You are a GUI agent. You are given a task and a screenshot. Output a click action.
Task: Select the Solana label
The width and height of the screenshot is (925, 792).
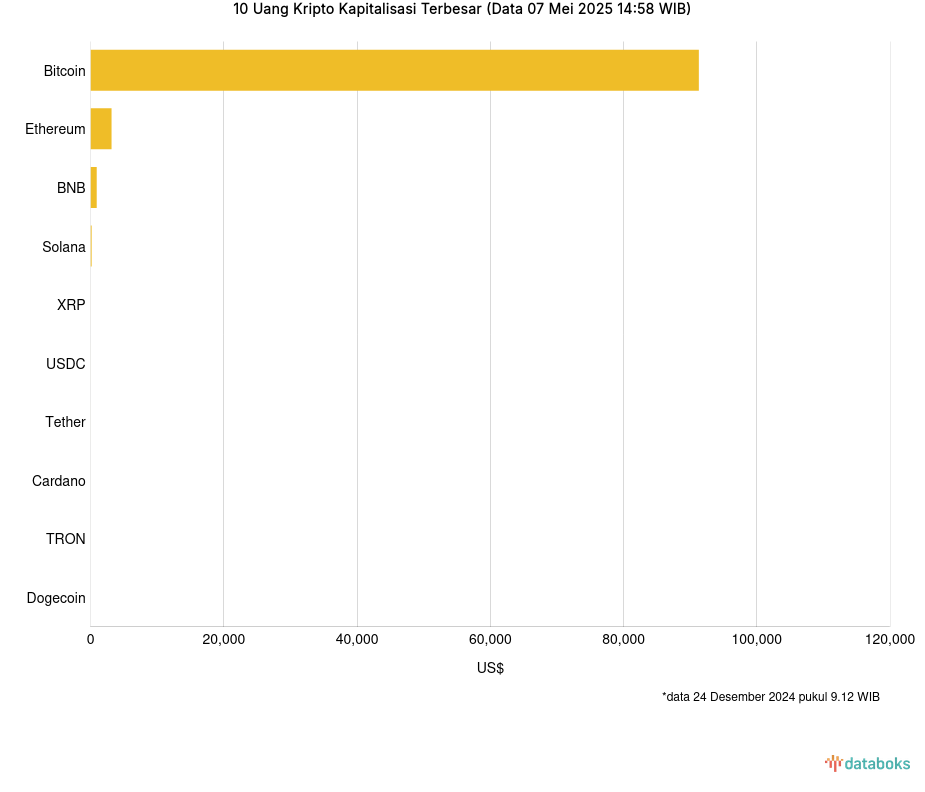(x=64, y=247)
